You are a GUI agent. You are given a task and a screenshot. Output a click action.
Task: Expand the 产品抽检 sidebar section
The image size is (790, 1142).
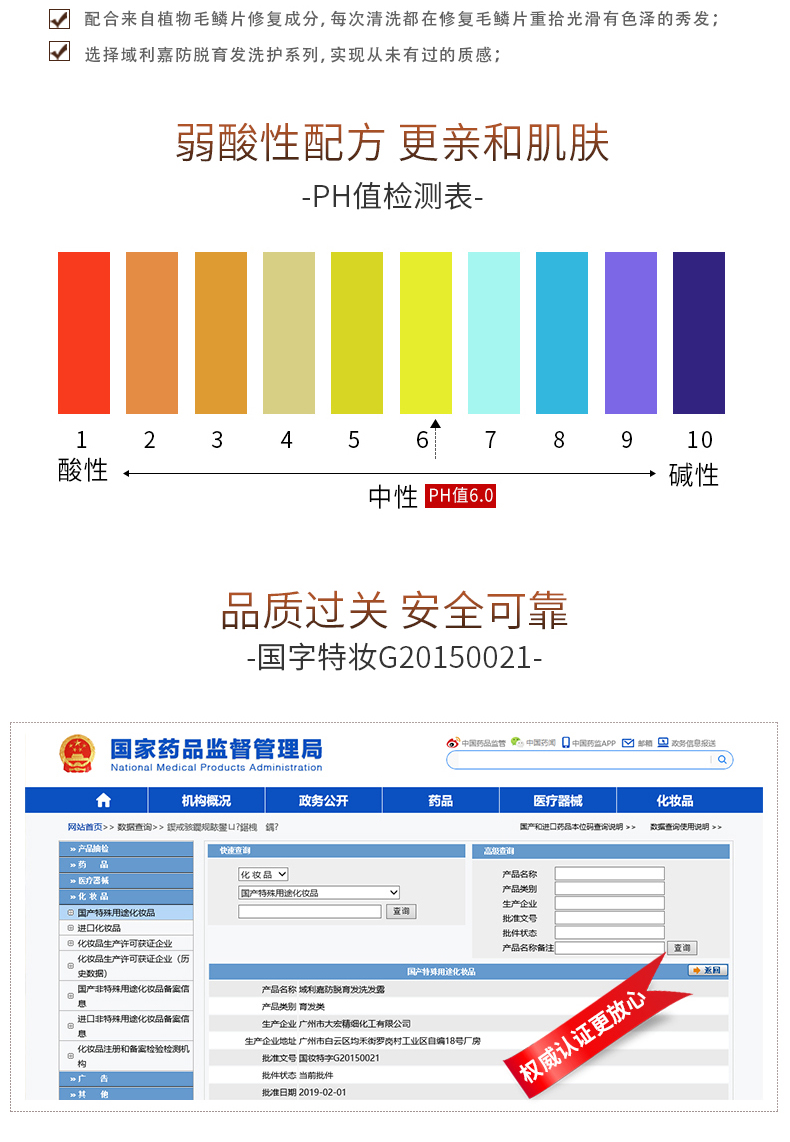126,848
